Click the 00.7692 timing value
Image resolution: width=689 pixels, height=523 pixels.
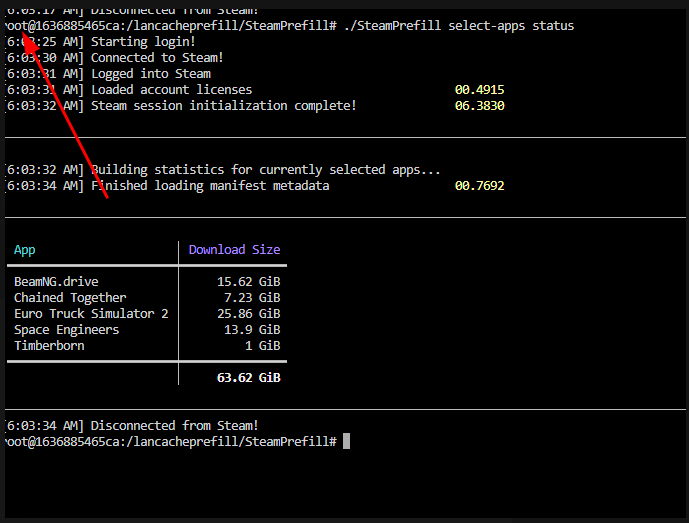(479, 186)
